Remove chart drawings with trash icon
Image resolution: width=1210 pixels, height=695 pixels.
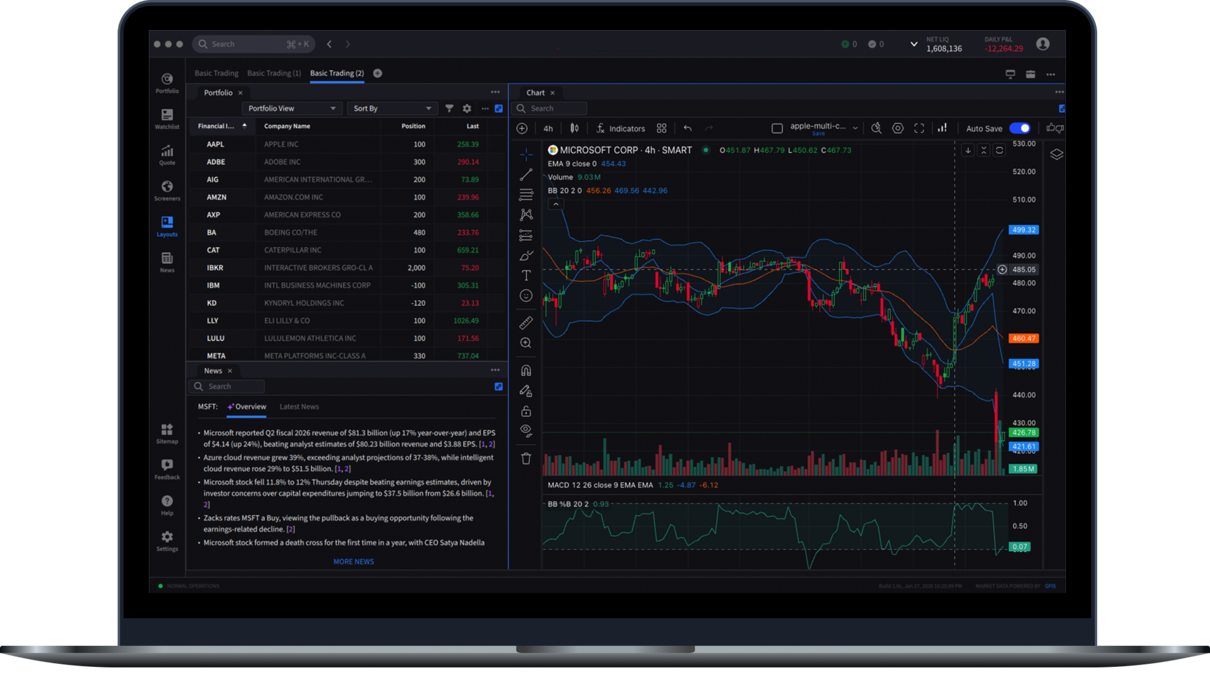(x=526, y=458)
